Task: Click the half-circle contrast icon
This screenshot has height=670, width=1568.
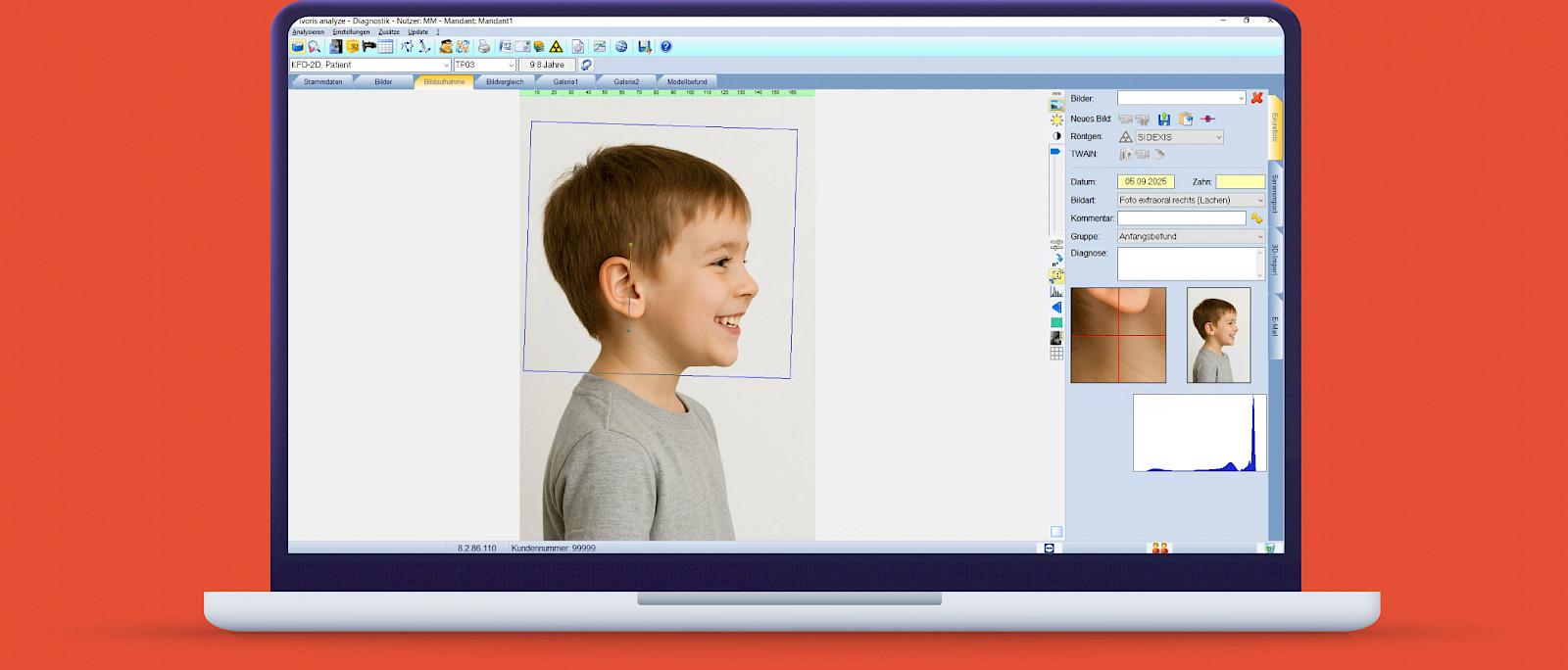Action: [1056, 136]
